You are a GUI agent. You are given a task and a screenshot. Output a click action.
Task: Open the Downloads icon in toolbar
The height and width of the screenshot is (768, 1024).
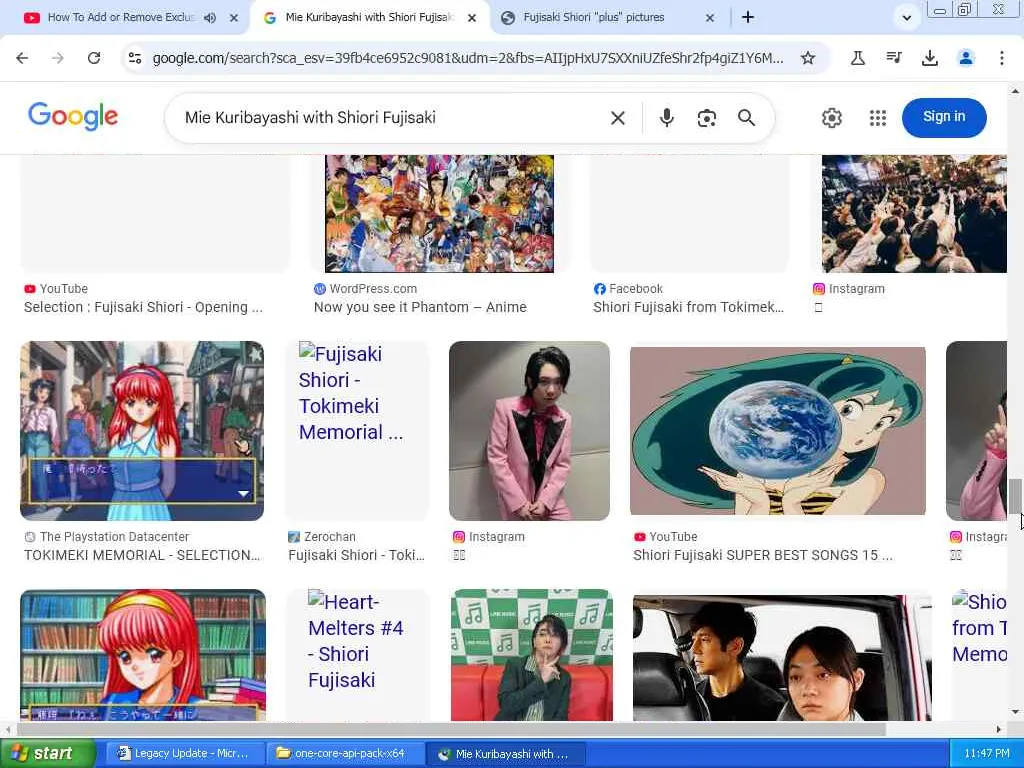[930, 58]
